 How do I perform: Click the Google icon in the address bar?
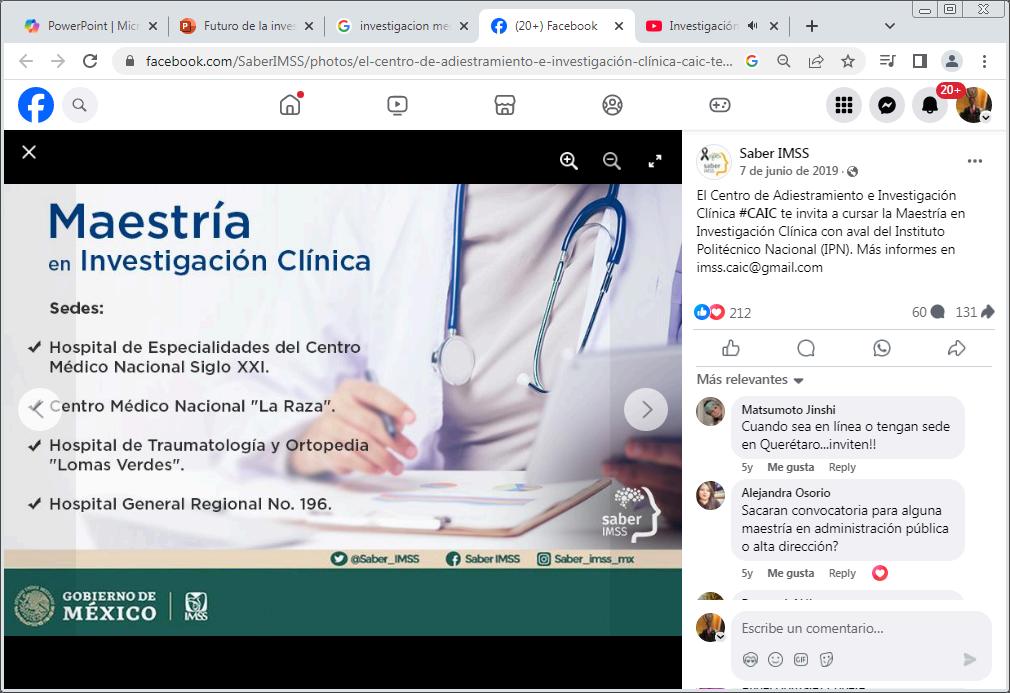pyautogui.click(x=752, y=61)
